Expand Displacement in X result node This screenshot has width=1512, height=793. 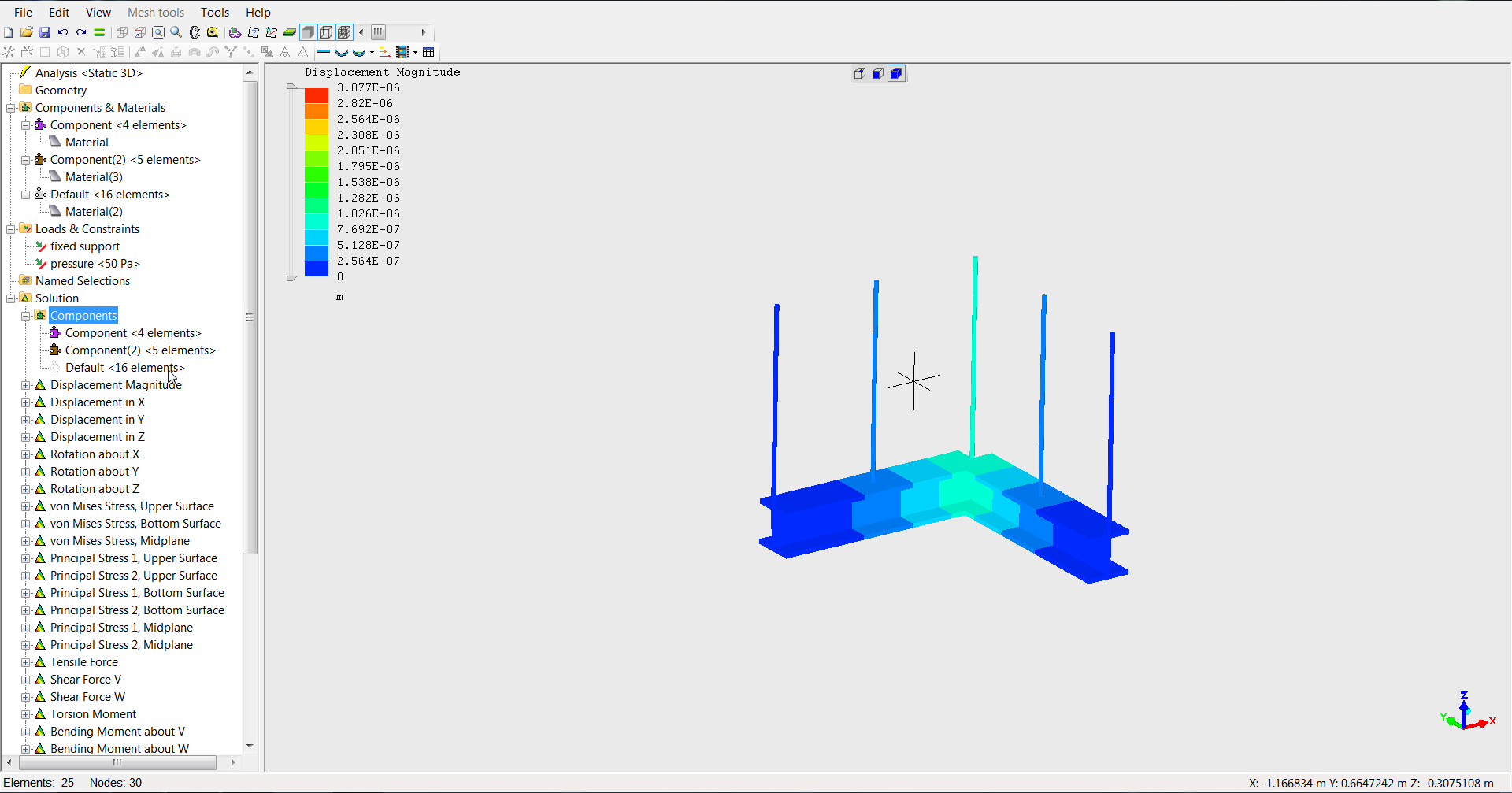pyautogui.click(x=25, y=402)
